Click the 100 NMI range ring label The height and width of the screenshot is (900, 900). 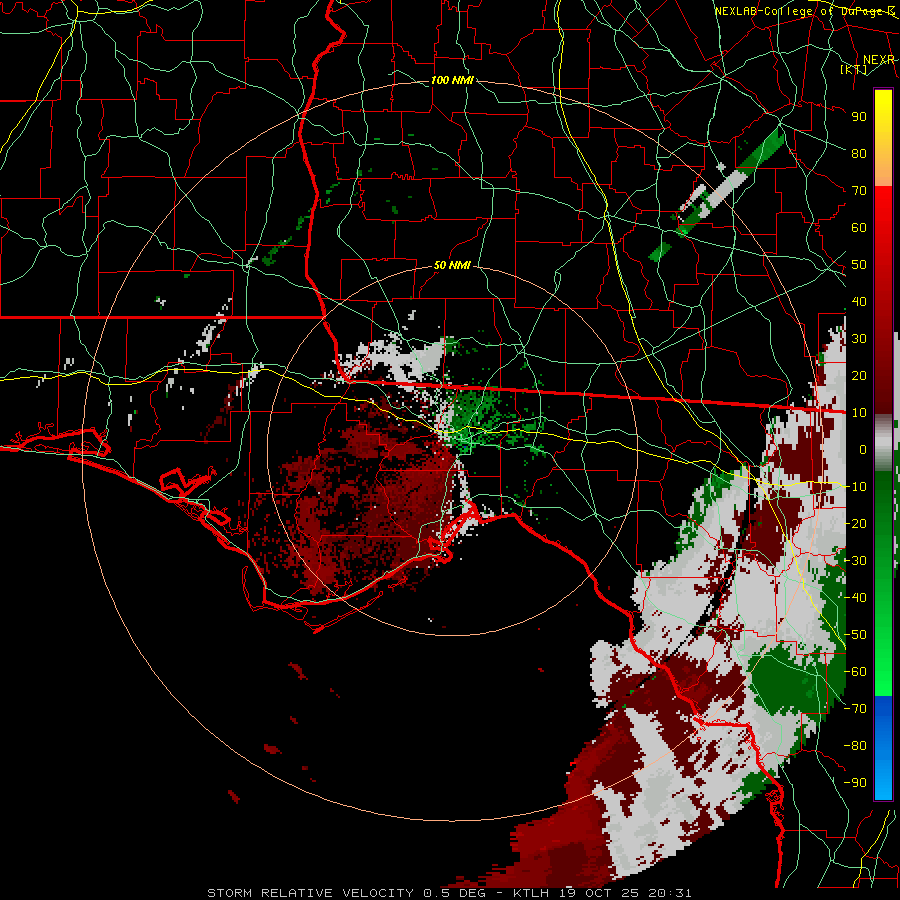pos(452,80)
